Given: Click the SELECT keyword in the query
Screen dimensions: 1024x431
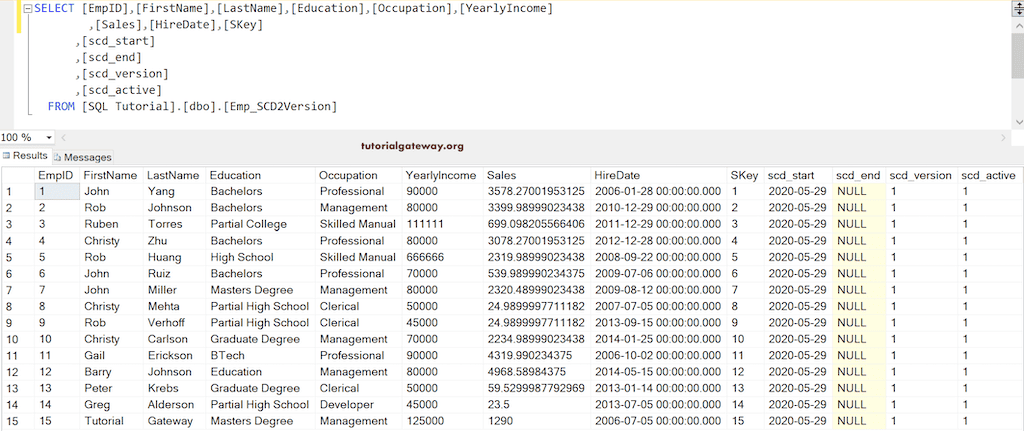Looking at the screenshot, I should [54, 8].
